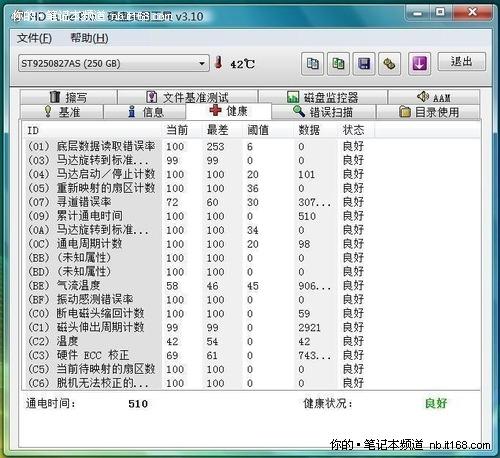Image resolution: width=500 pixels, height=458 pixels.
Task: Click the purple download arrow icon
Action: click(419, 63)
